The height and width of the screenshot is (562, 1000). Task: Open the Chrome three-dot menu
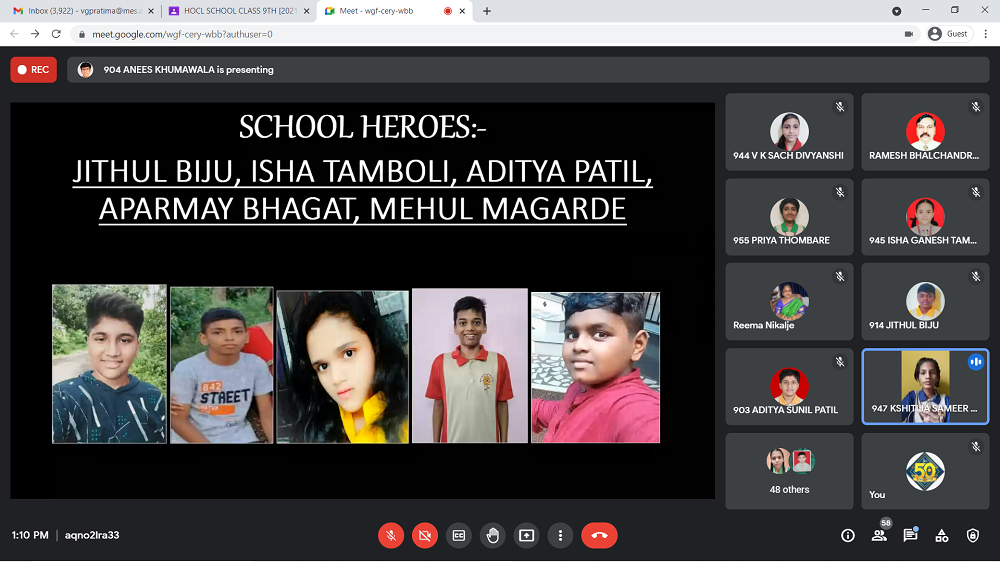coord(985,33)
